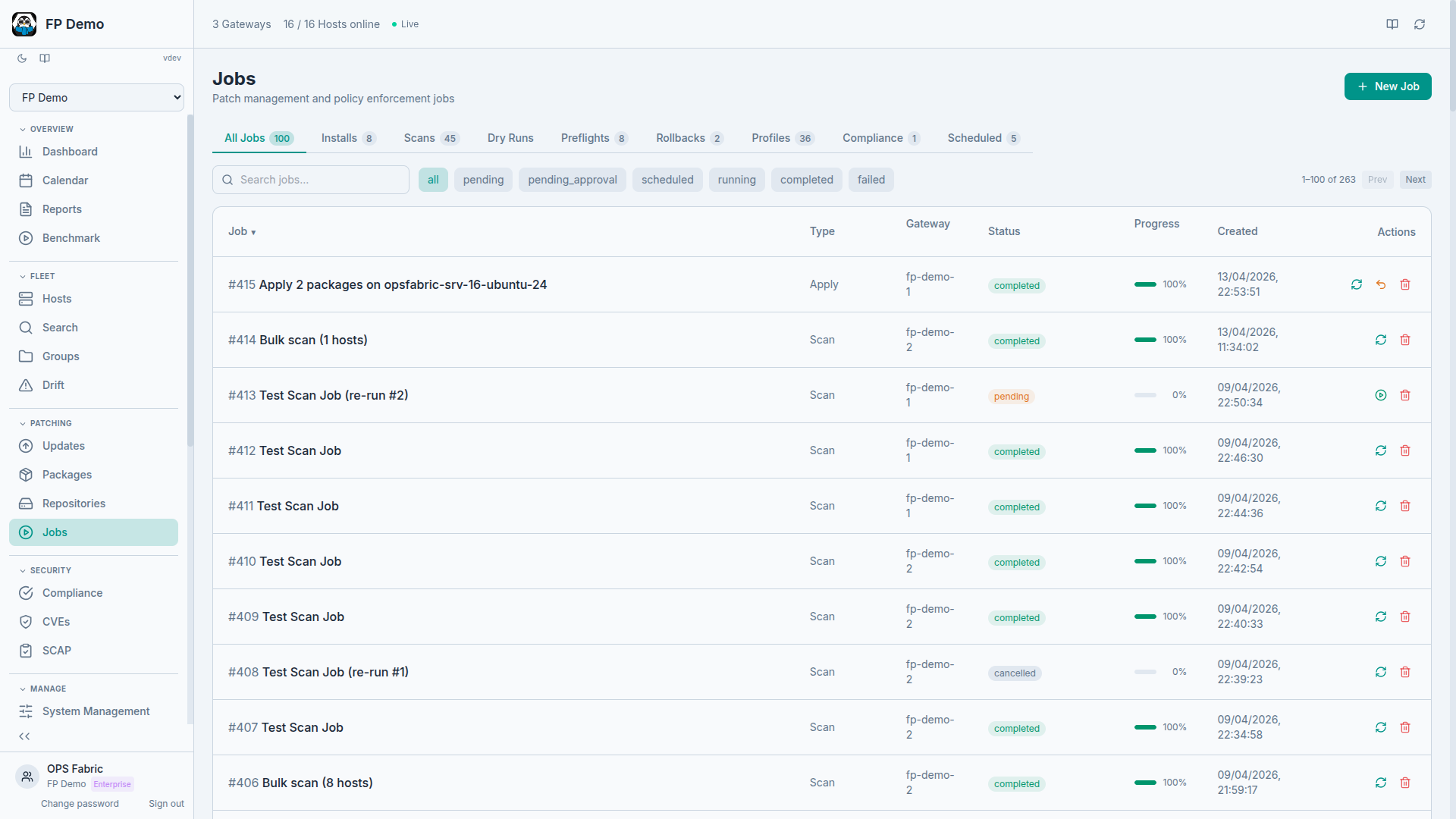Open the Compliance jobs tab
The width and height of the screenshot is (1456, 819).
(x=873, y=138)
